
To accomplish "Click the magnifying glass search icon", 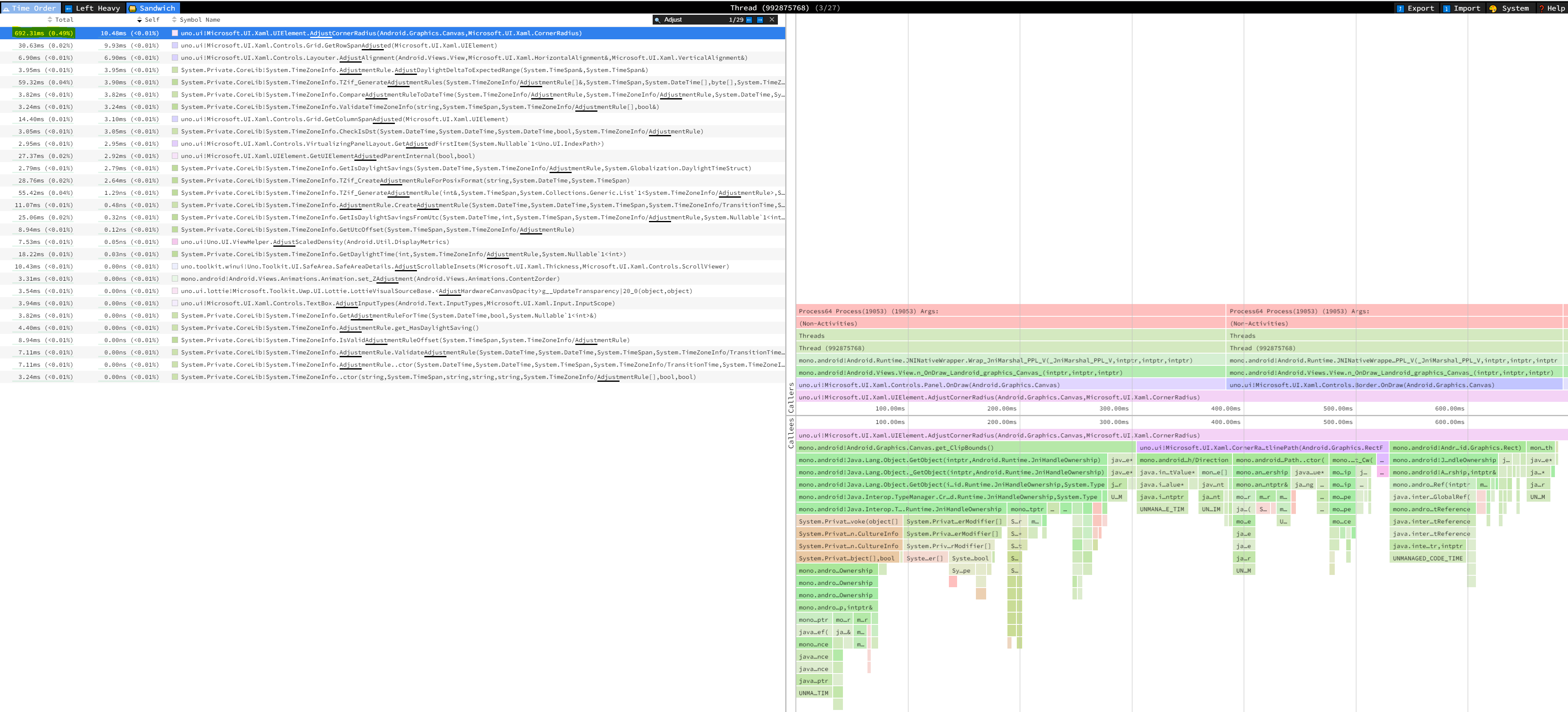I will click(658, 20).
